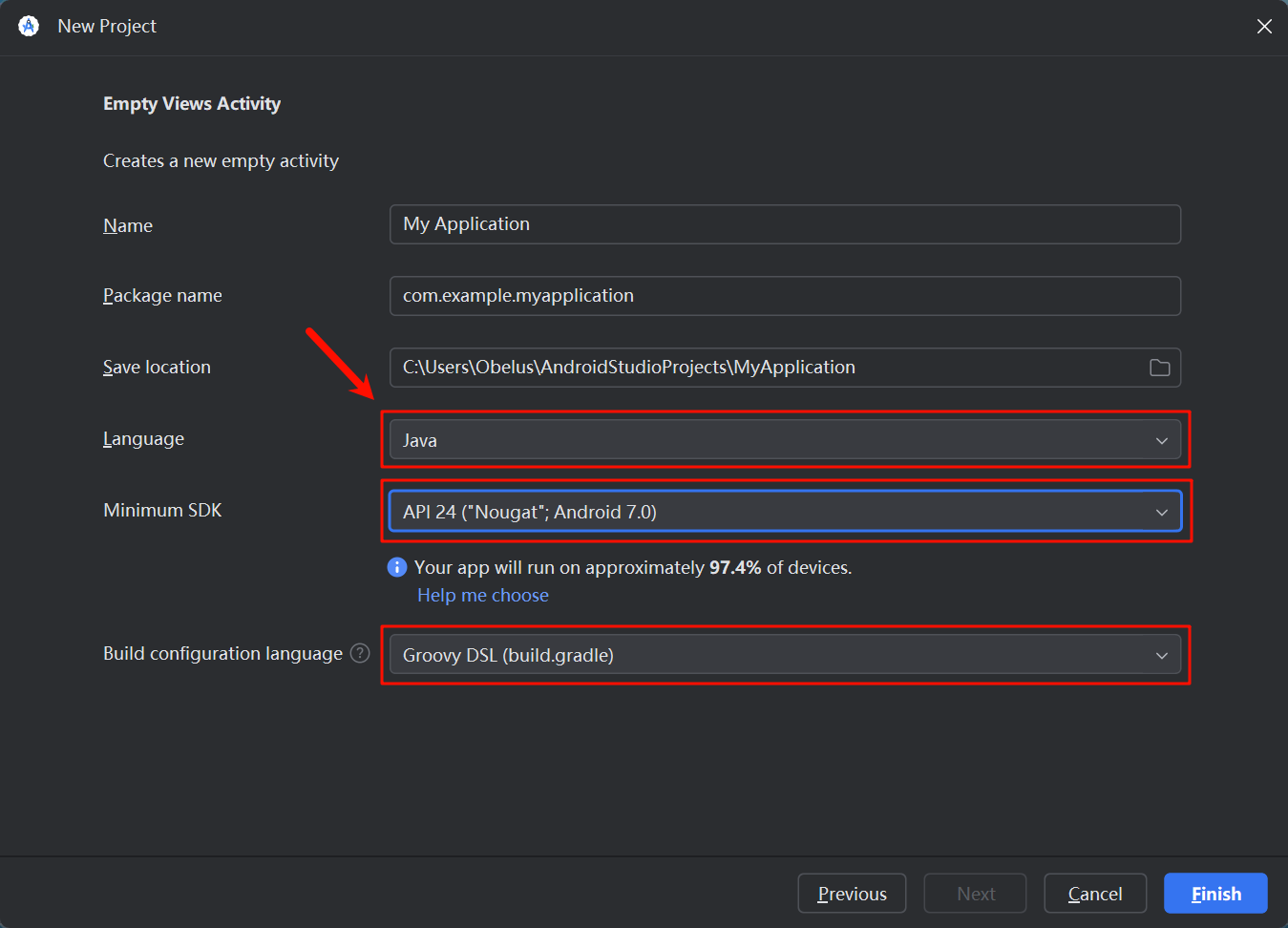This screenshot has height=928, width=1288.
Task: Click the info icon near device percentage
Action: pyautogui.click(x=397, y=567)
